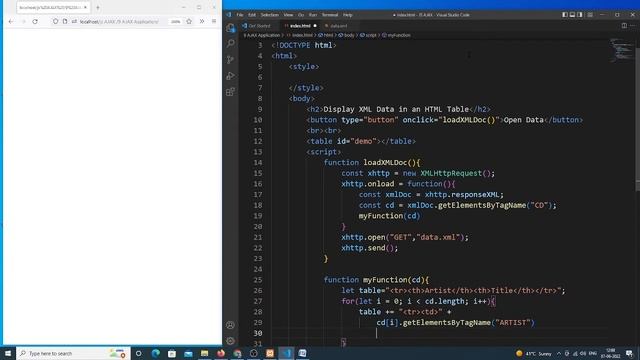Screen dimensions: 640x360
Task: Place cursor on line 30 in editor
Action: [439, 333]
